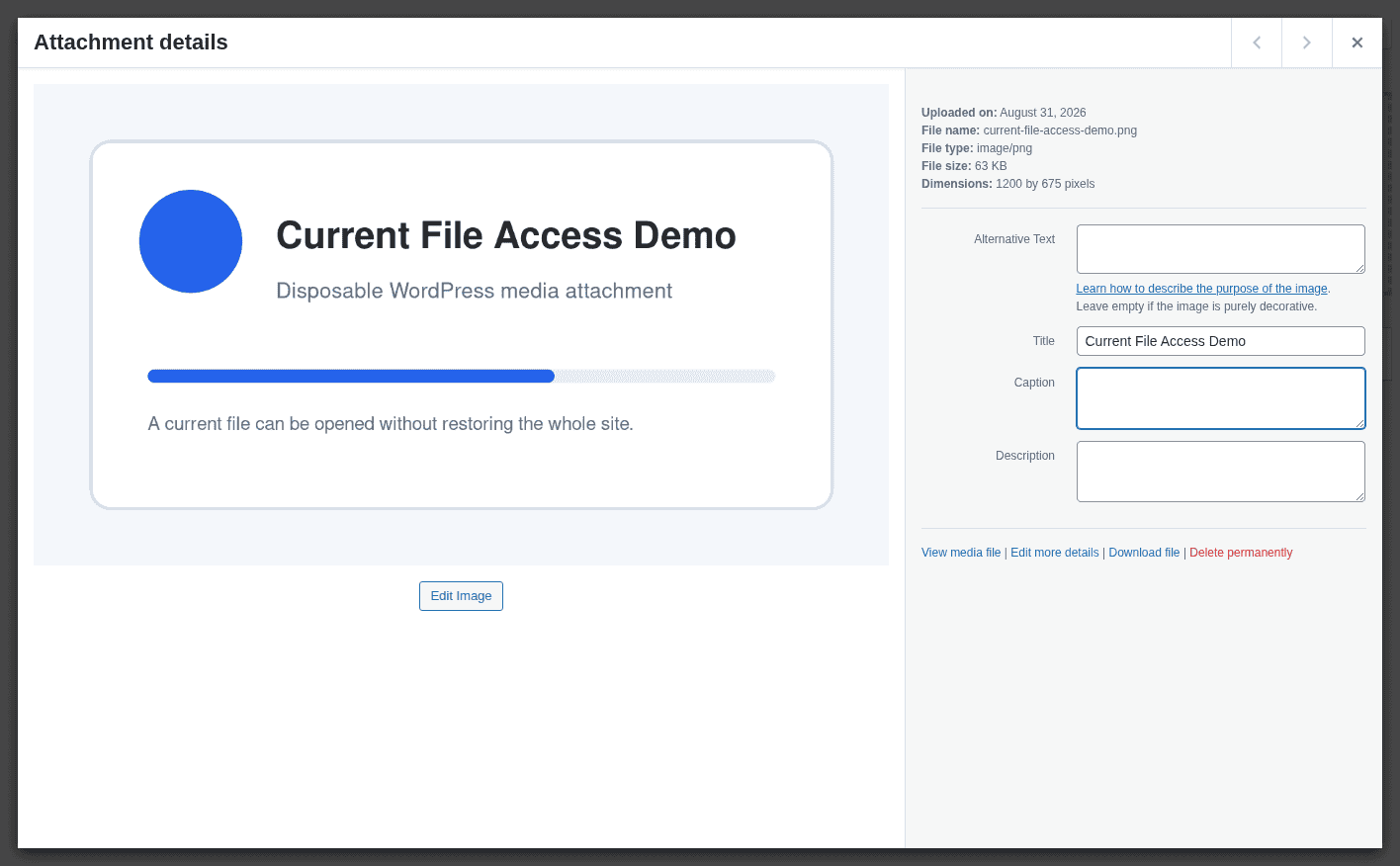
Task: Click the 'File size: 63 KB' text
Action: (x=964, y=166)
